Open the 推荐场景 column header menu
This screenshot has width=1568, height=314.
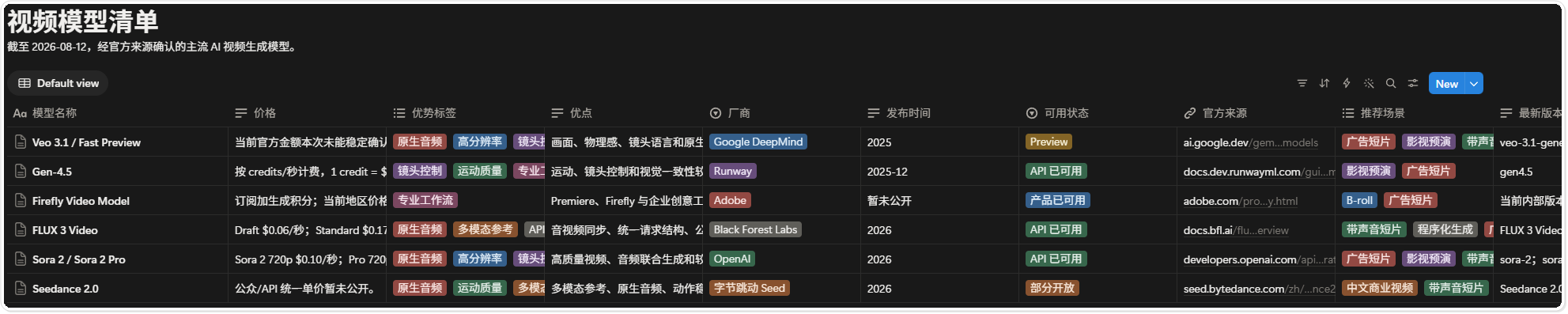click(1415, 113)
